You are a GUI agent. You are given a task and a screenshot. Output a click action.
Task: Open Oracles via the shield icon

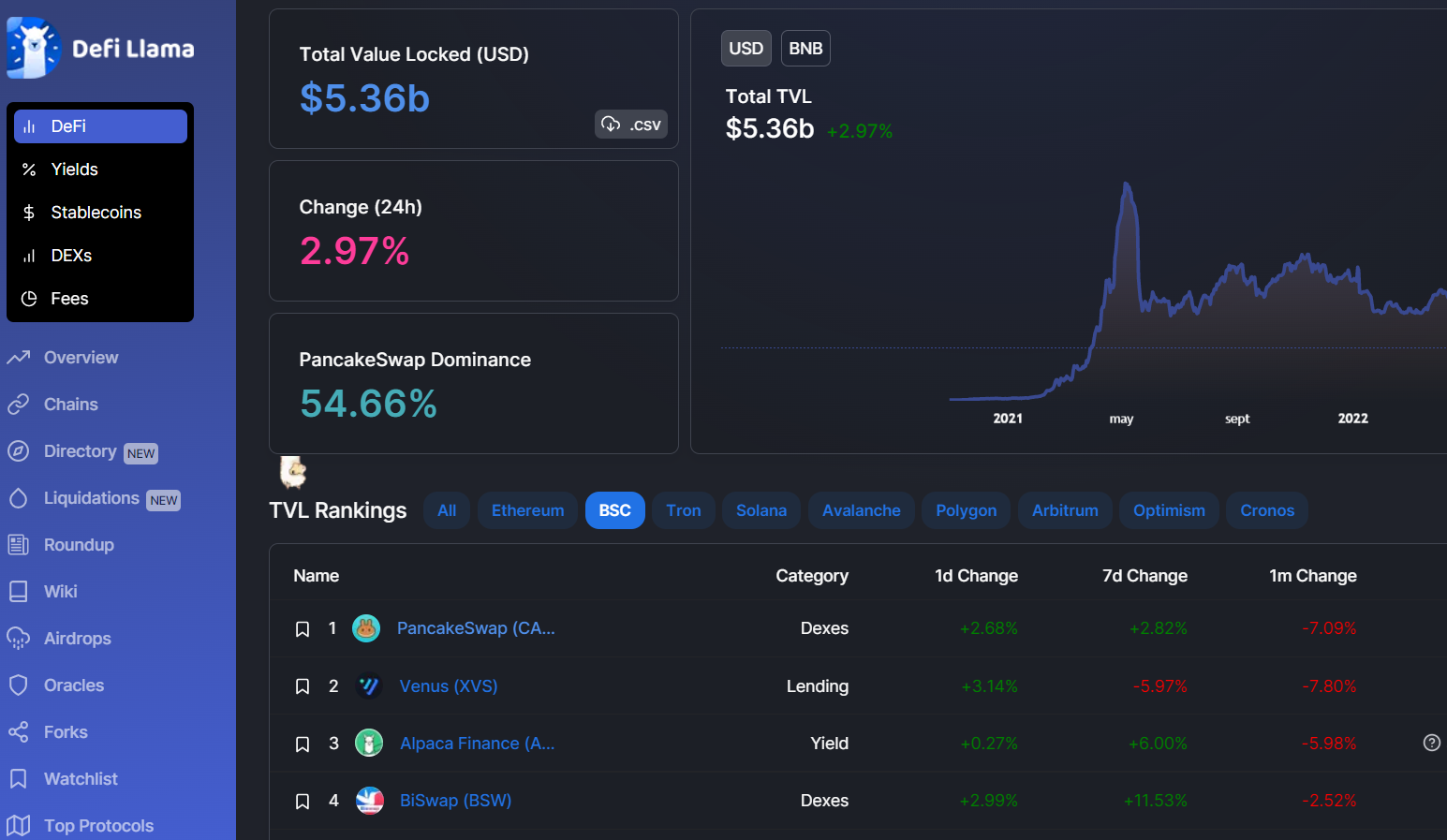click(x=18, y=685)
